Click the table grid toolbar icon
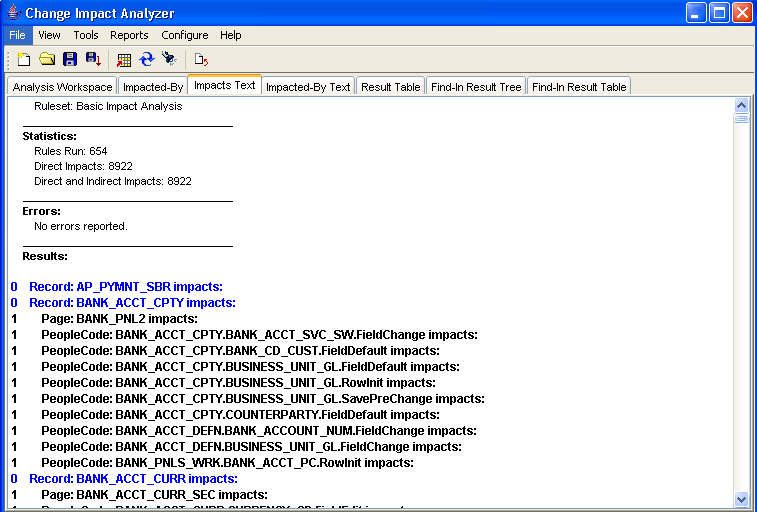The width and height of the screenshot is (757, 512). (x=124, y=60)
